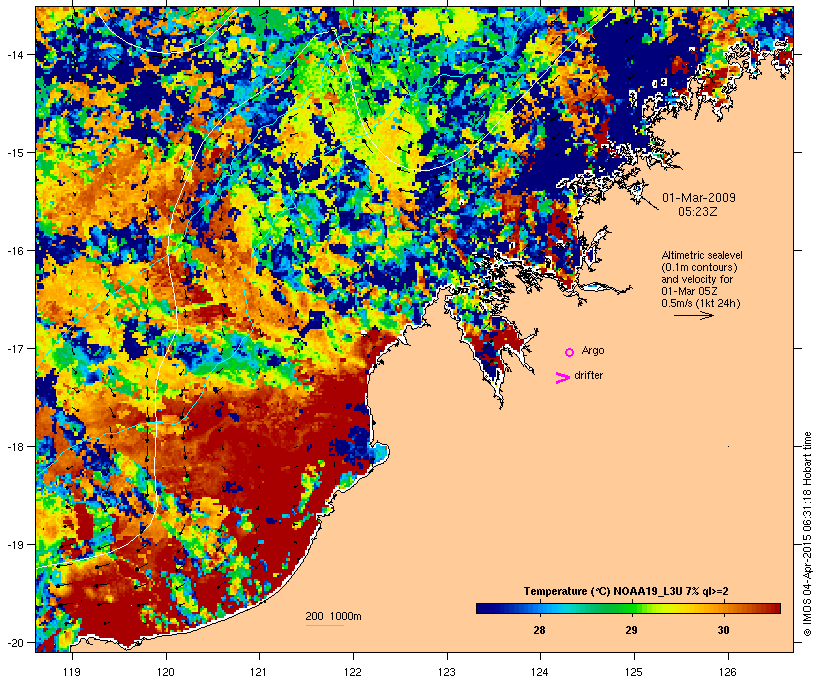Click latitude axis label -20
Image resolution: width=820 pixels, height=680 pixels.
point(15,642)
